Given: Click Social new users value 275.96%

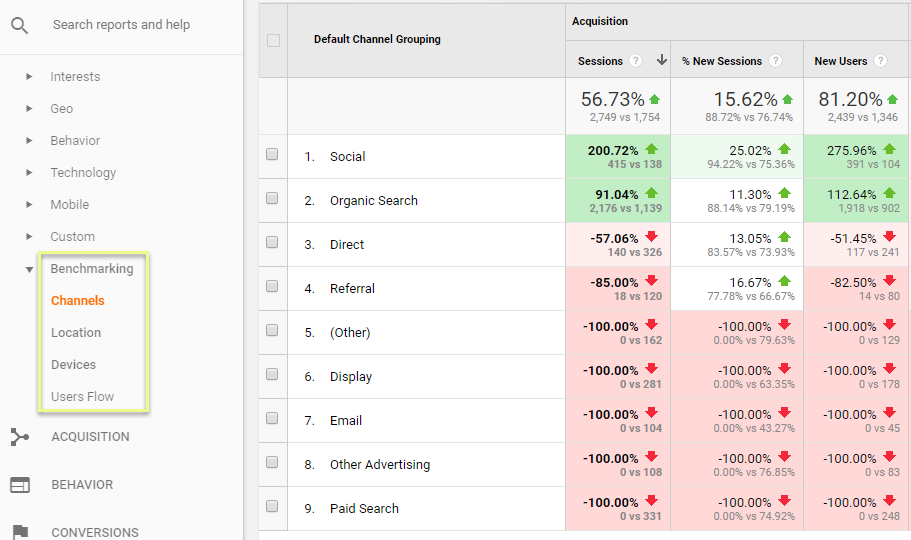Looking at the screenshot, I should point(852,151).
